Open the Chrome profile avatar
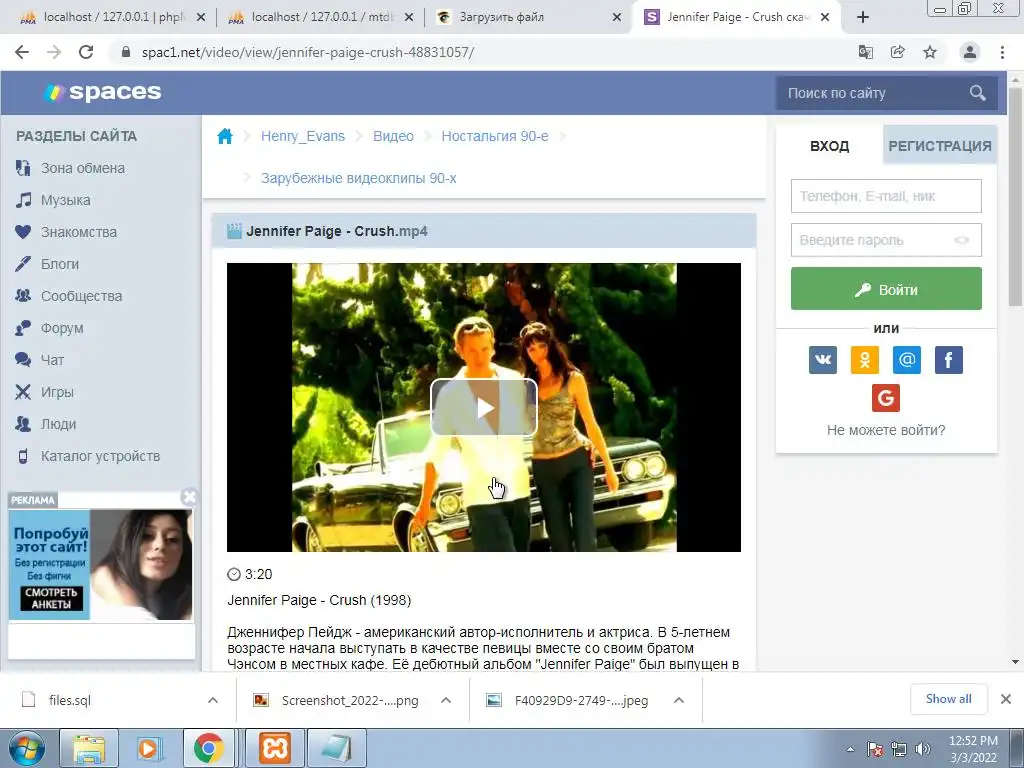 [970, 52]
